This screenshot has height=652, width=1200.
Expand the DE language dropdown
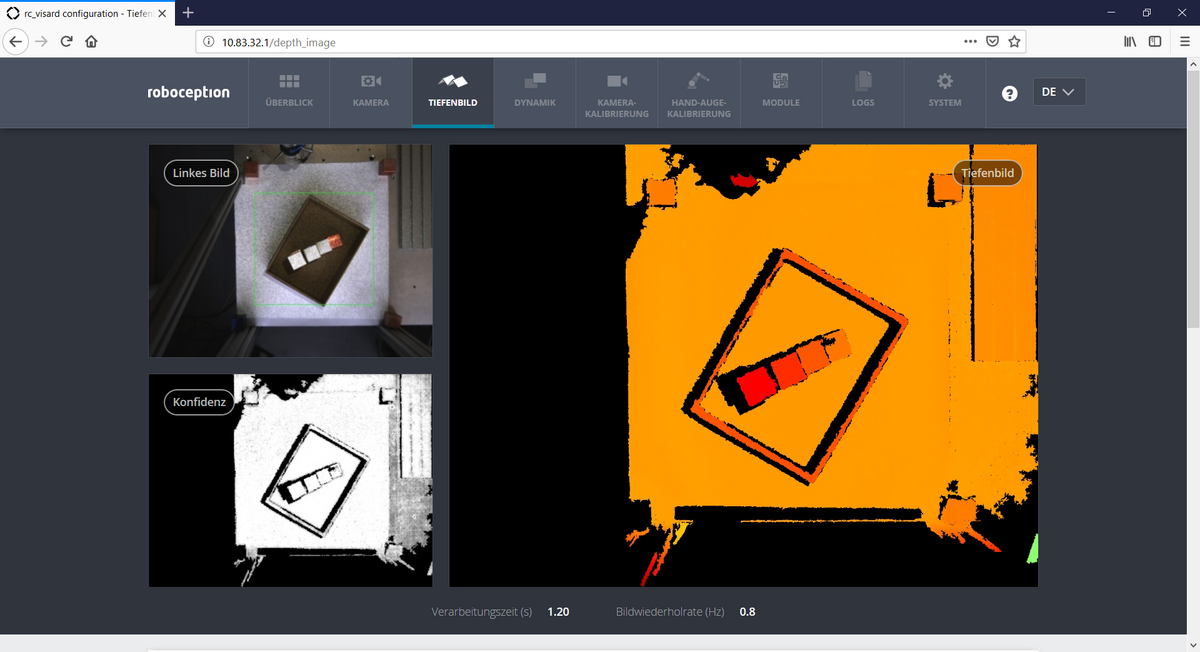[x=1058, y=92]
